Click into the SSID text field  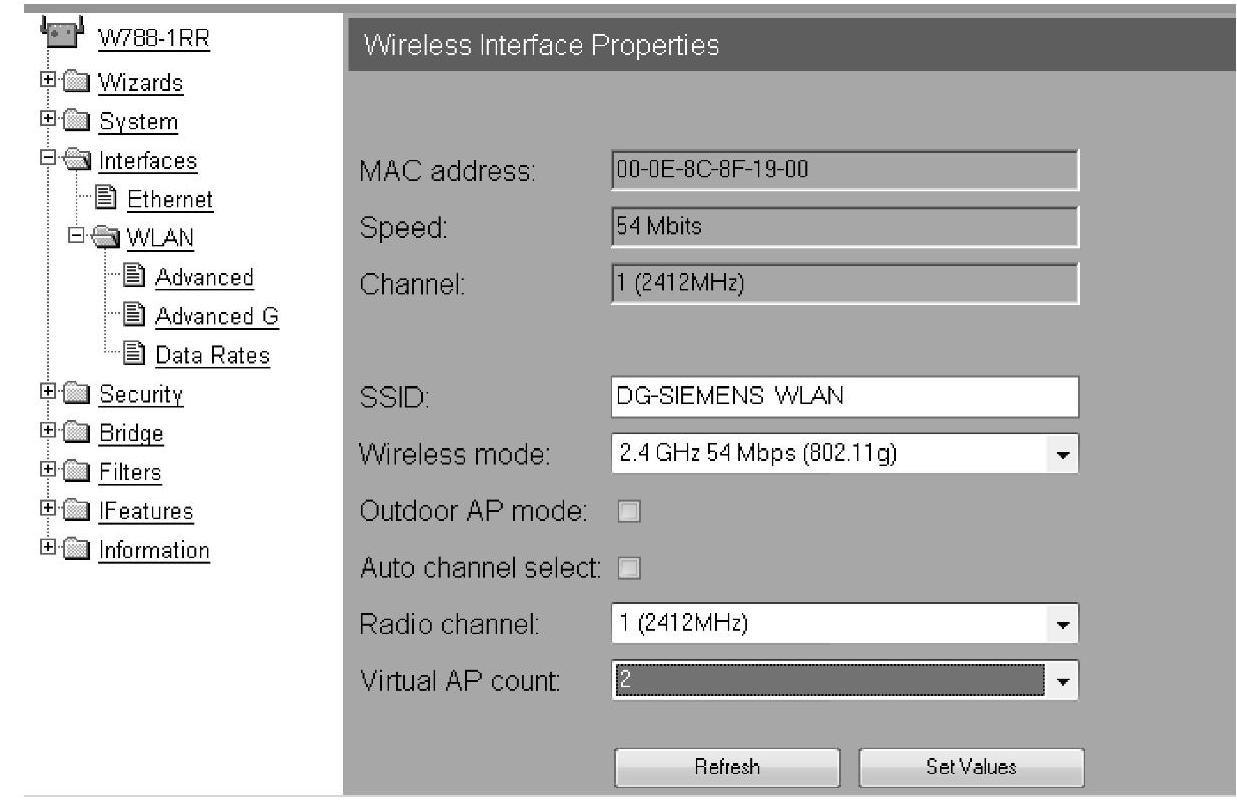[843, 396]
